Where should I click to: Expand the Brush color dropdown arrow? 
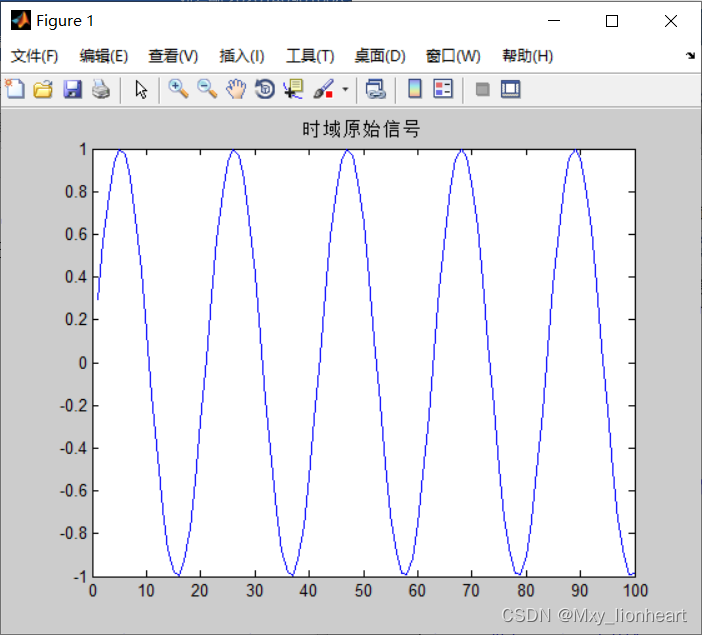tap(345, 90)
